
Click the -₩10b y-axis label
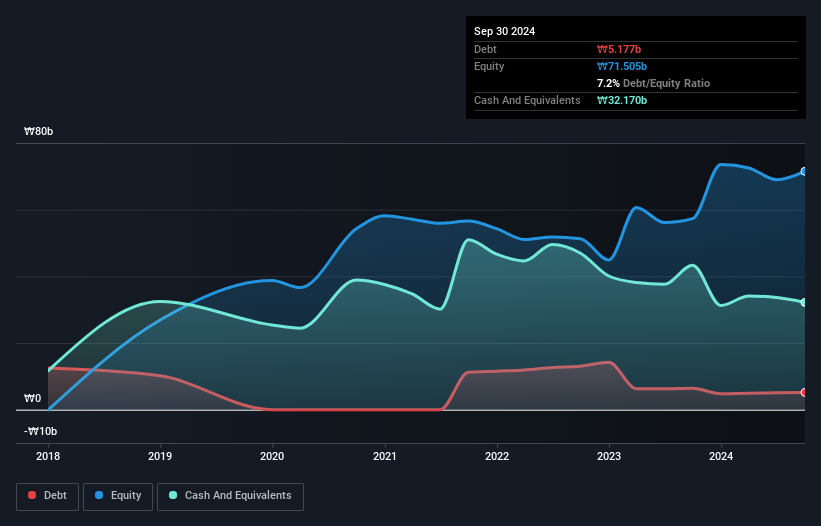coord(40,431)
